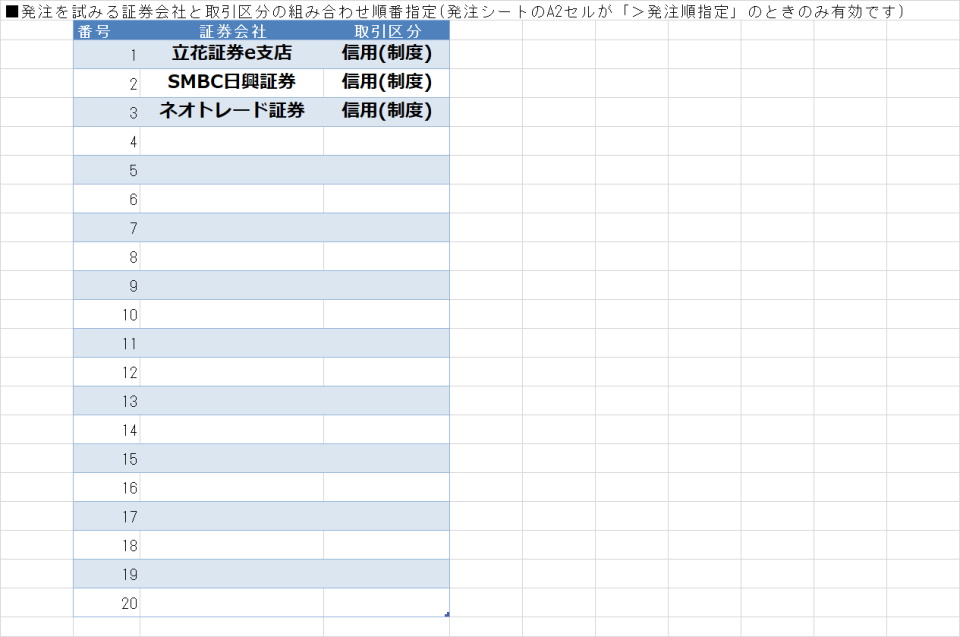Click the number 5 cell
960x637 pixels.
pyautogui.click(x=107, y=170)
